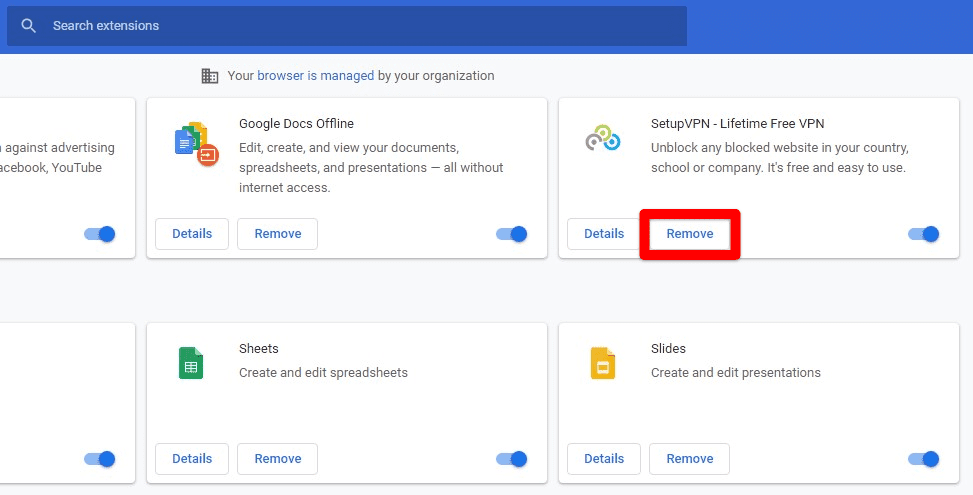Screen dimensions: 973x495
Task: Toggle the switch below the ad-blocking extension's switch
Action: coord(100,459)
